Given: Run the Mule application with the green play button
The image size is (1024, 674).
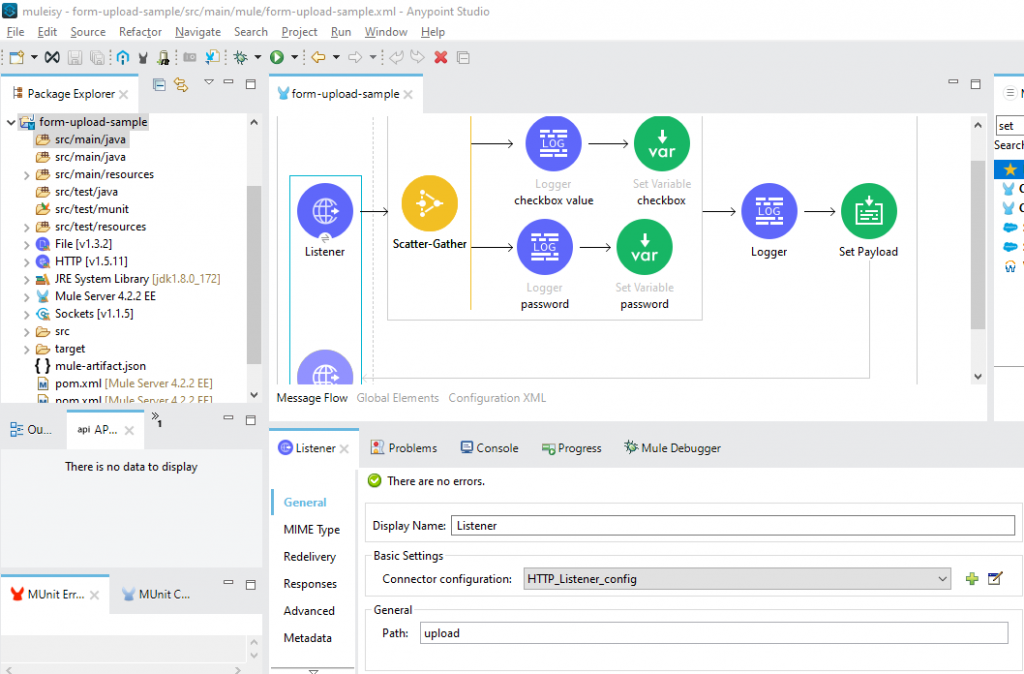Looking at the screenshot, I should click(x=279, y=57).
